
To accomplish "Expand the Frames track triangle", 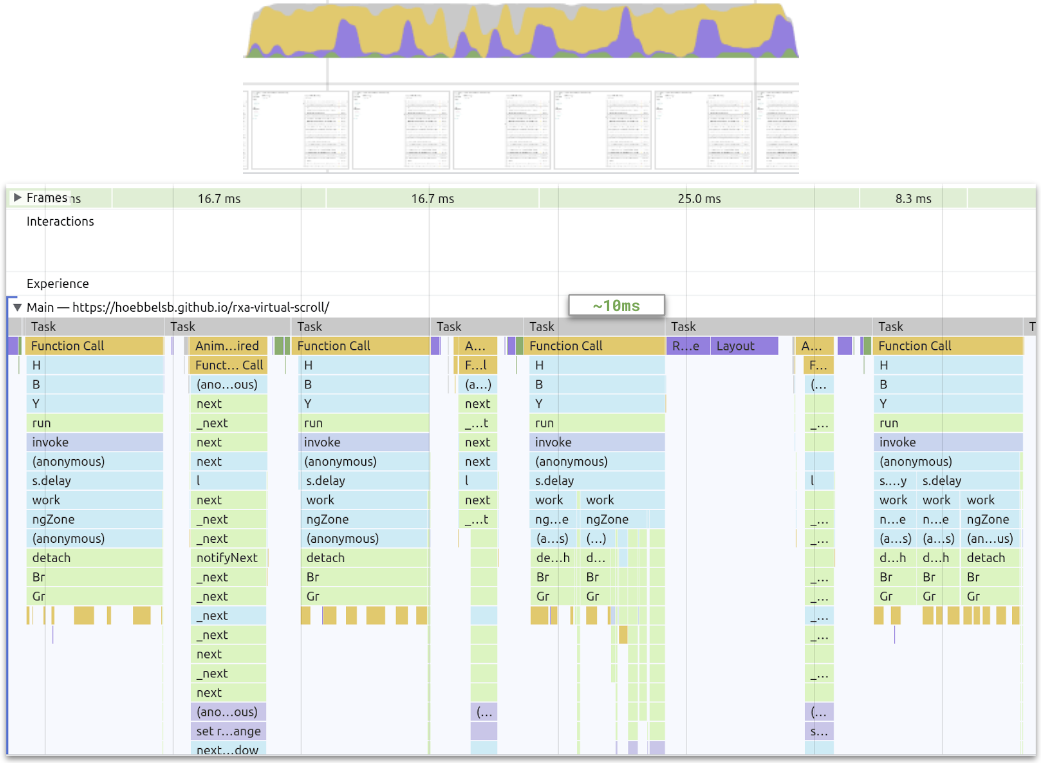I will 17,198.
